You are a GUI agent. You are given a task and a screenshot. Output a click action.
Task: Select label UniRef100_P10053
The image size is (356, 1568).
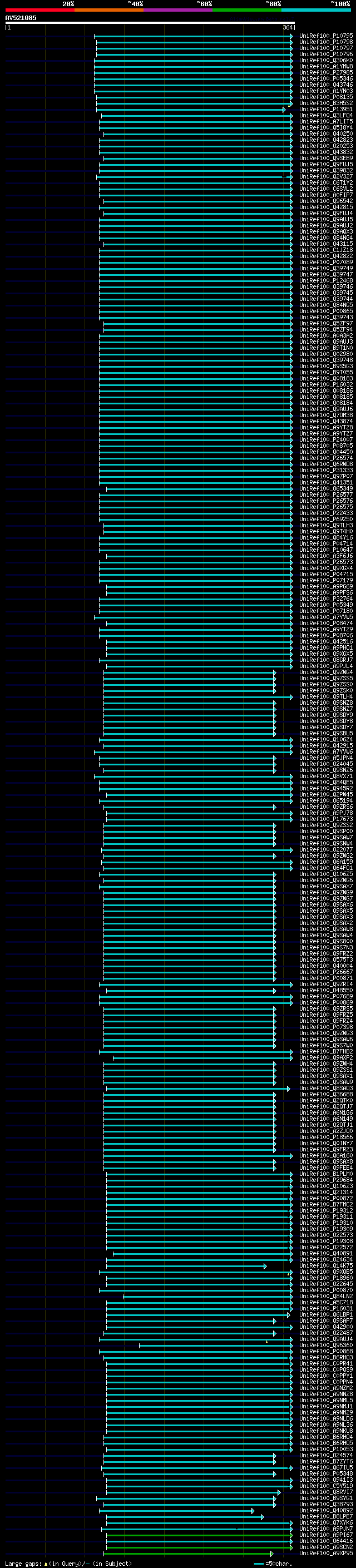[325, 1449]
